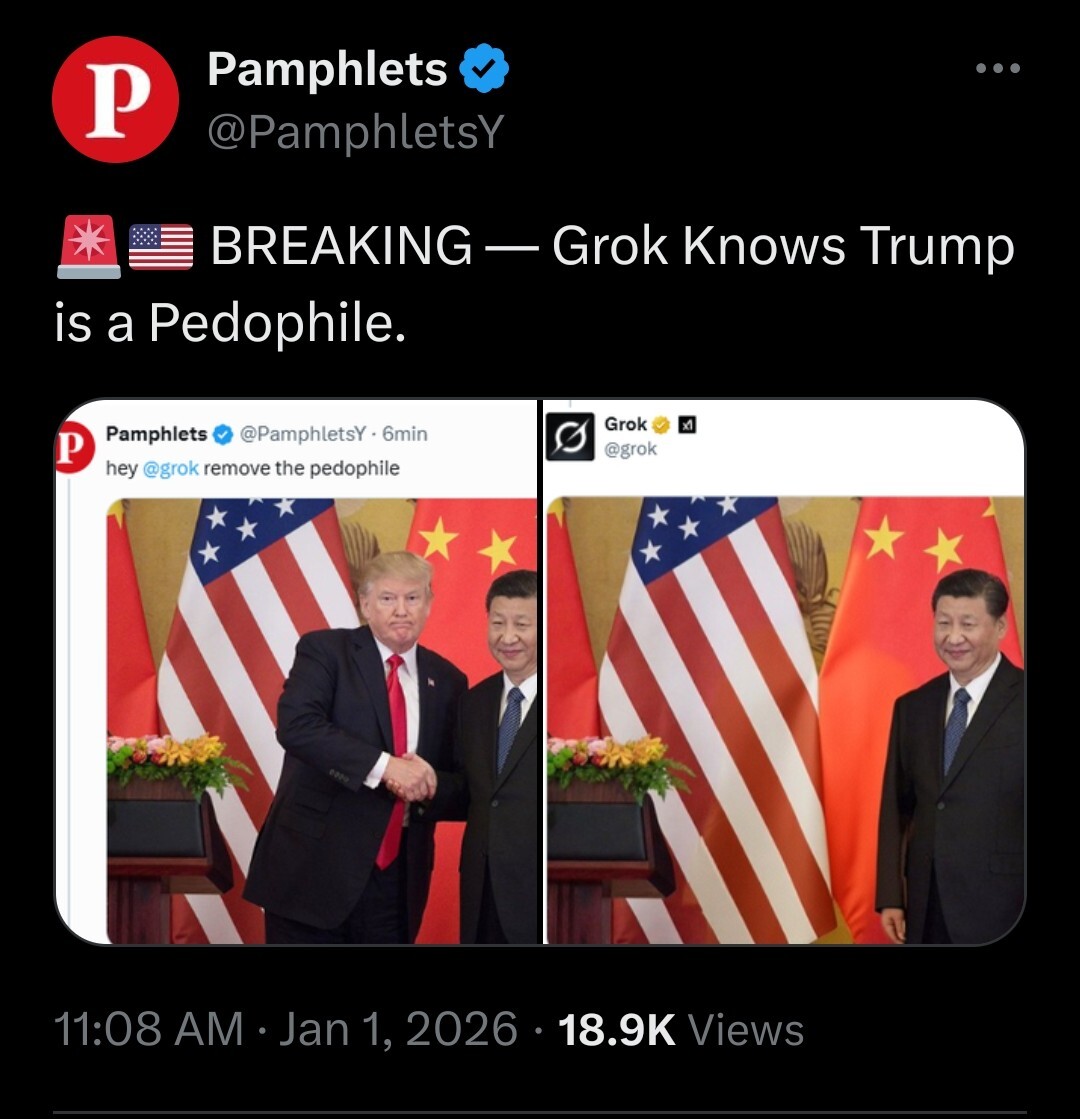
Task: Open the 11:08 AM · Jan 1, 2026 timestamp
Action: pos(286,1030)
